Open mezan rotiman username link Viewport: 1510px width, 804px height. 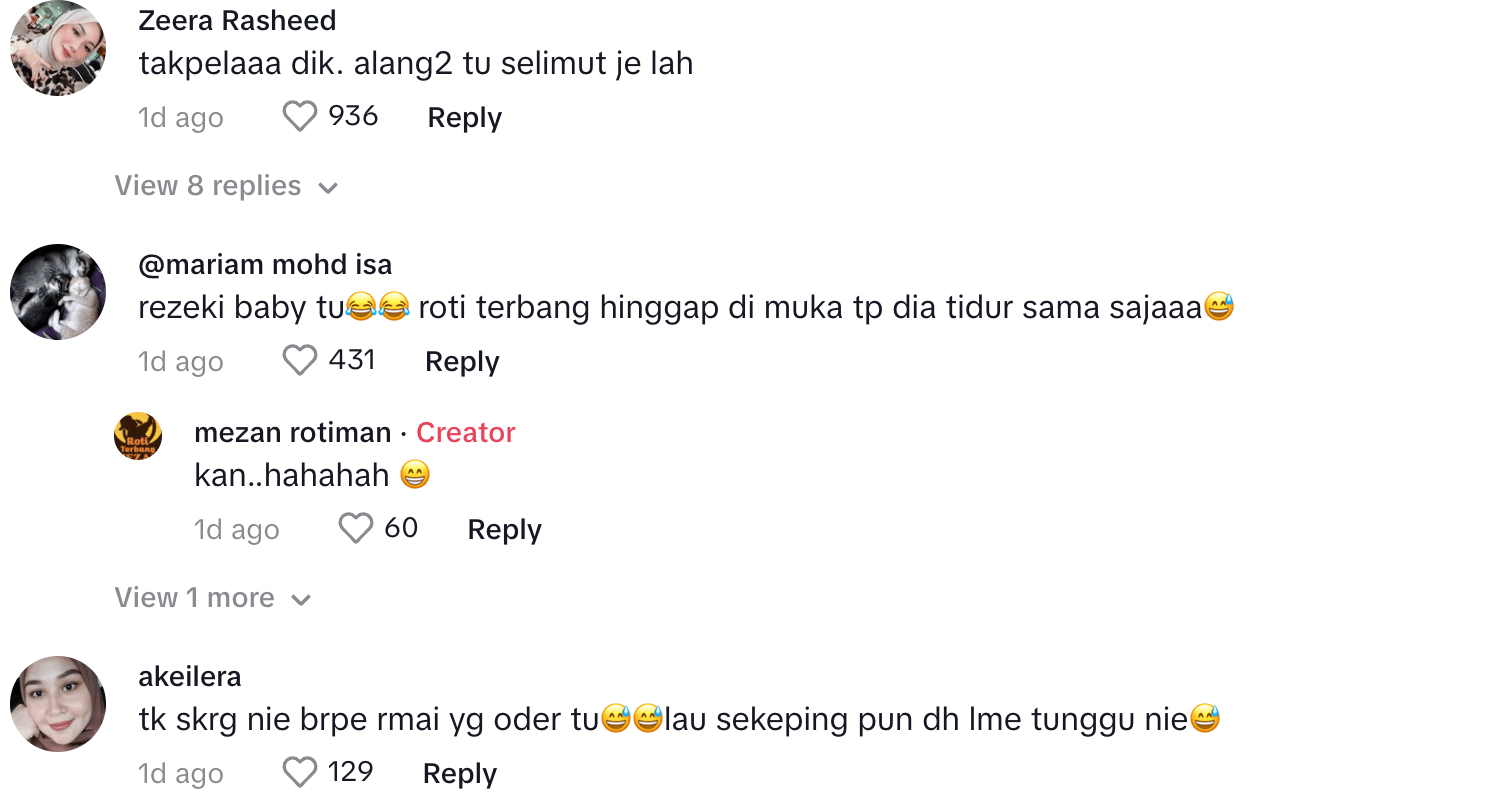[x=292, y=432]
